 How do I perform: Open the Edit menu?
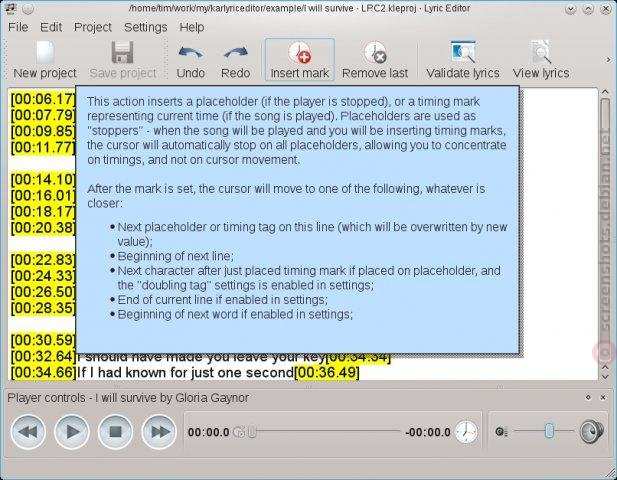[51, 27]
